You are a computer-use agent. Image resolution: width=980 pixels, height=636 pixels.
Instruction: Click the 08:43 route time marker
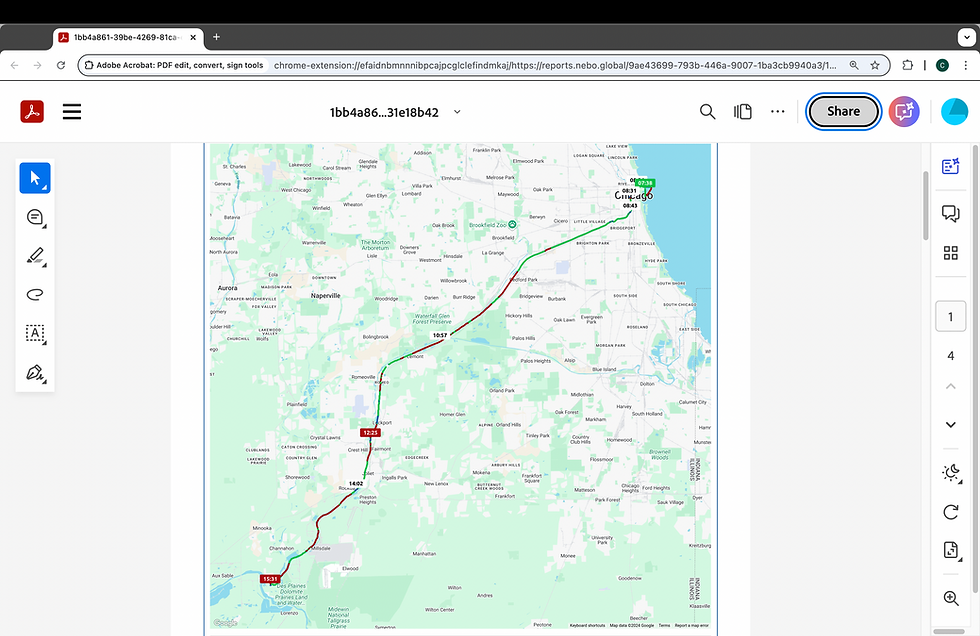point(630,206)
